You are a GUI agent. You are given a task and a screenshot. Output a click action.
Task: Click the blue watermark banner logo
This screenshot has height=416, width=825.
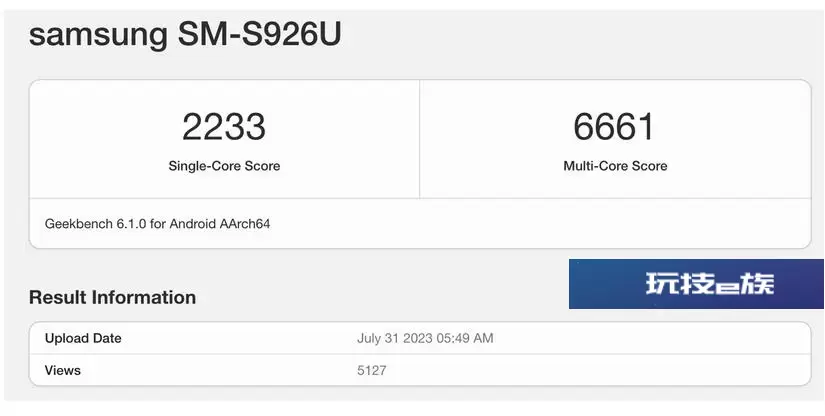tap(696, 284)
